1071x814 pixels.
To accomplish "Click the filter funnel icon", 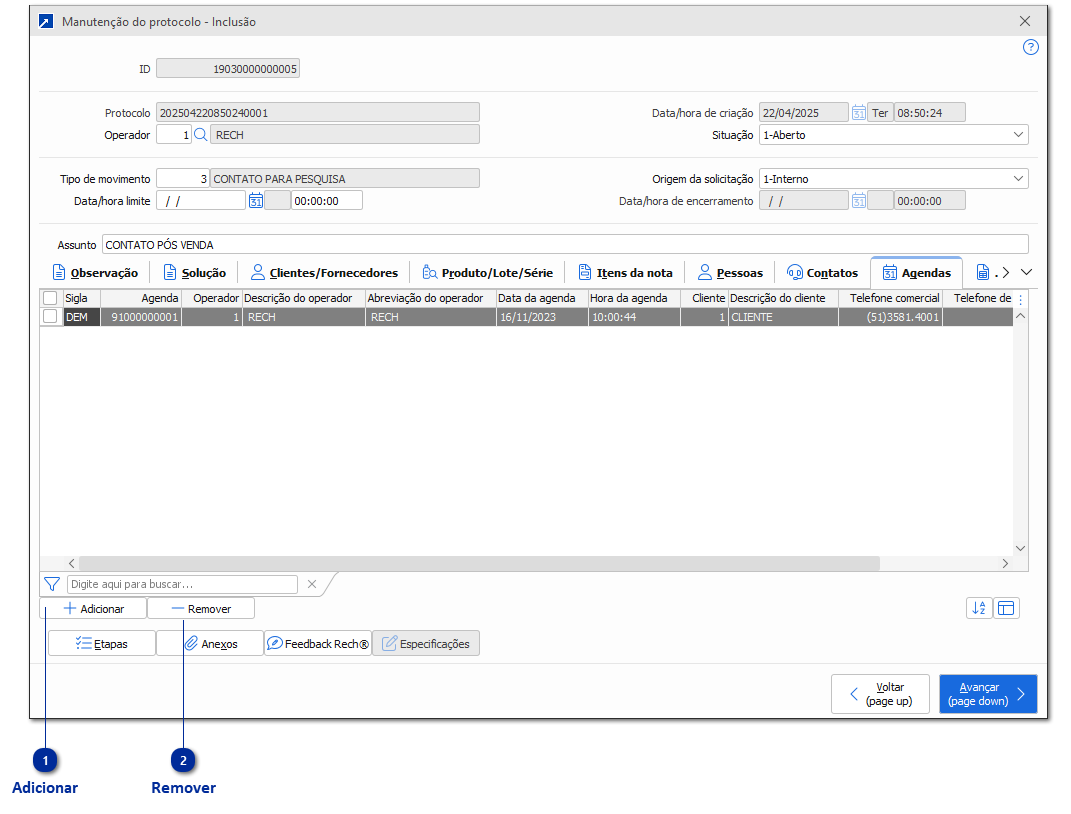I will pyautogui.click(x=52, y=584).
